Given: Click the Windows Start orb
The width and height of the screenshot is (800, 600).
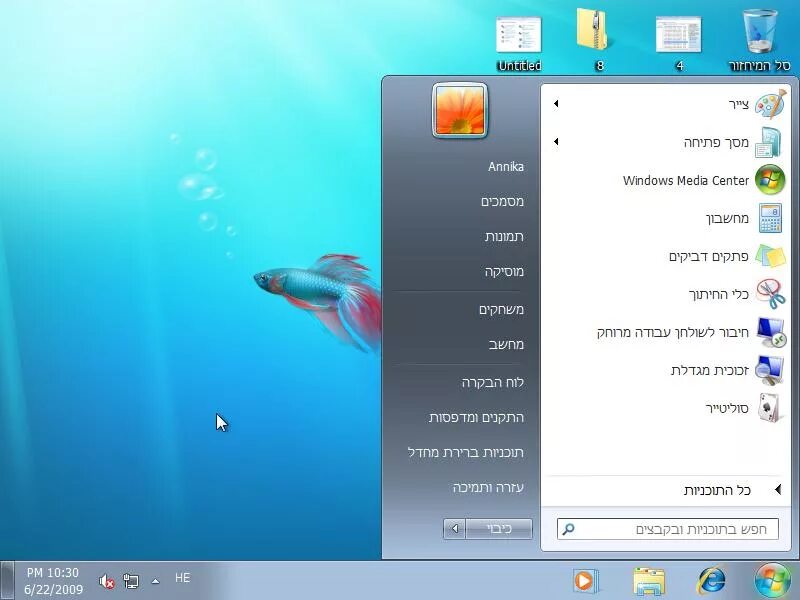Looking at the screenshot, I should coord(772,581).
